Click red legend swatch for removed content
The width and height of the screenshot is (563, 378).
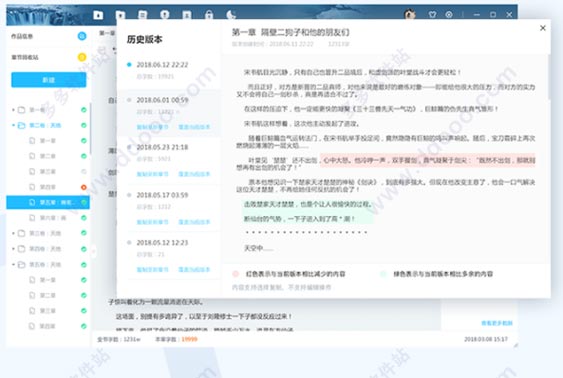tap(236, 274)
